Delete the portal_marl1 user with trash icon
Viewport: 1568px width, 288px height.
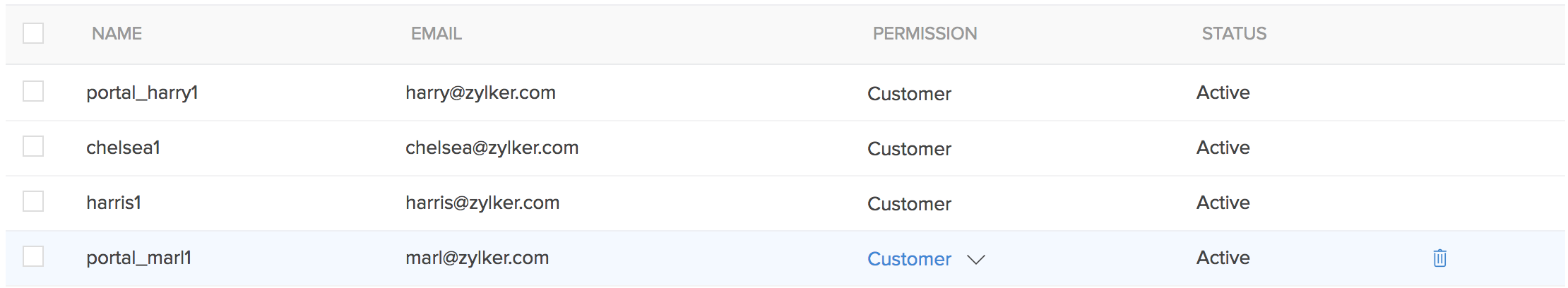pyautogui.click(x=1439, y=258)
